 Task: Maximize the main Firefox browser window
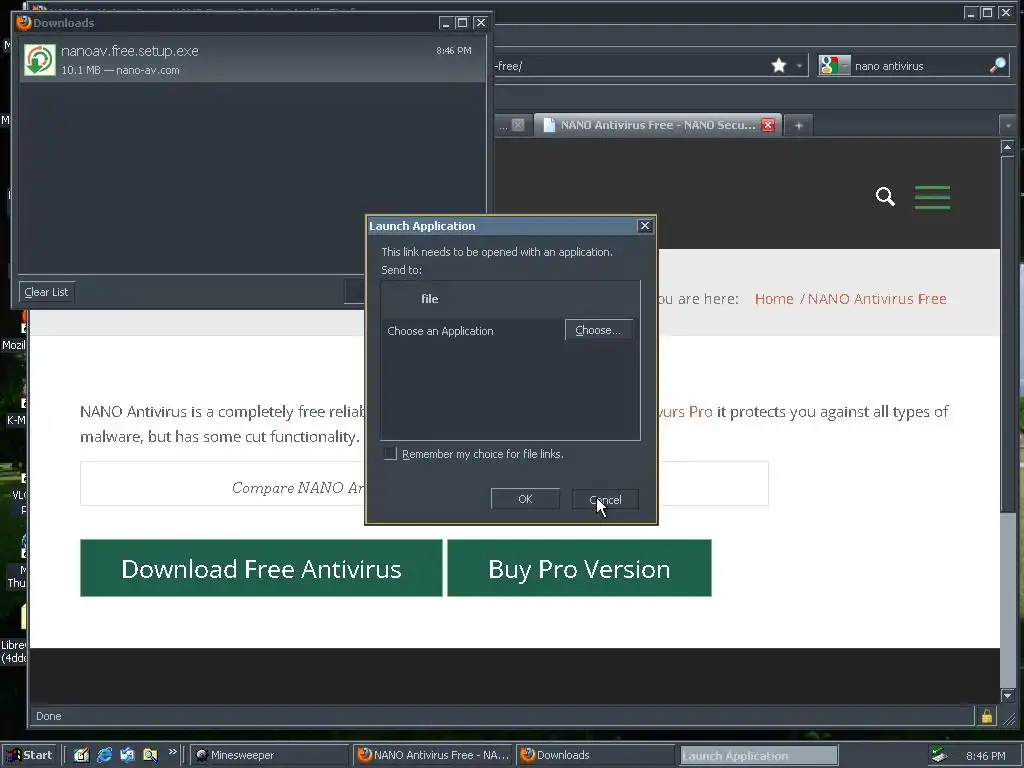(x=987, y=12)
